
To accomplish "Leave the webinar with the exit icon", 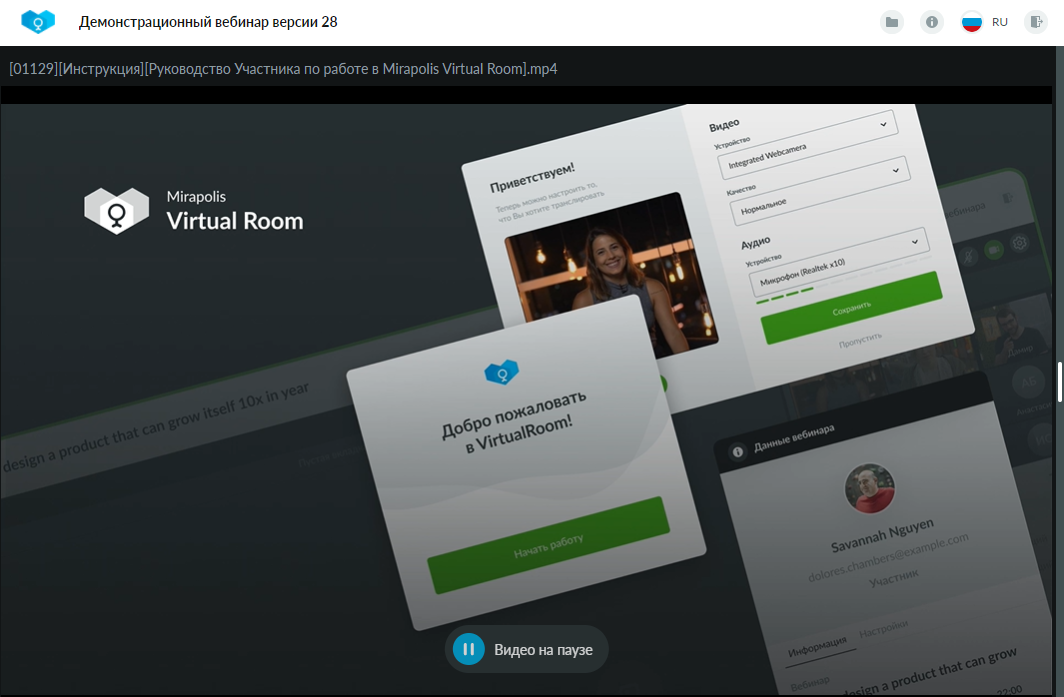I will click(x=1036, y=22).
